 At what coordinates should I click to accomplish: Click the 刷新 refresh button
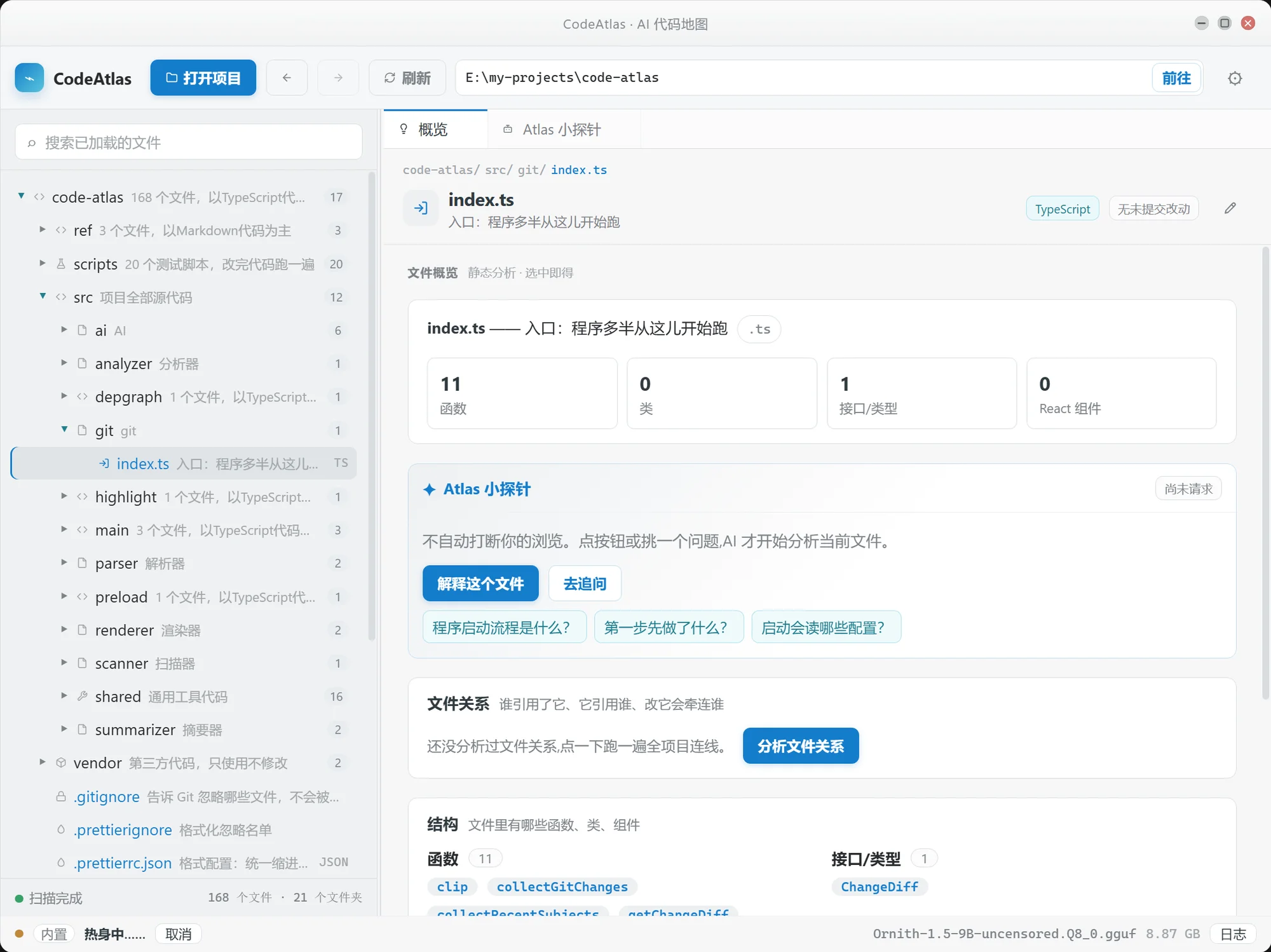[407, 78]
